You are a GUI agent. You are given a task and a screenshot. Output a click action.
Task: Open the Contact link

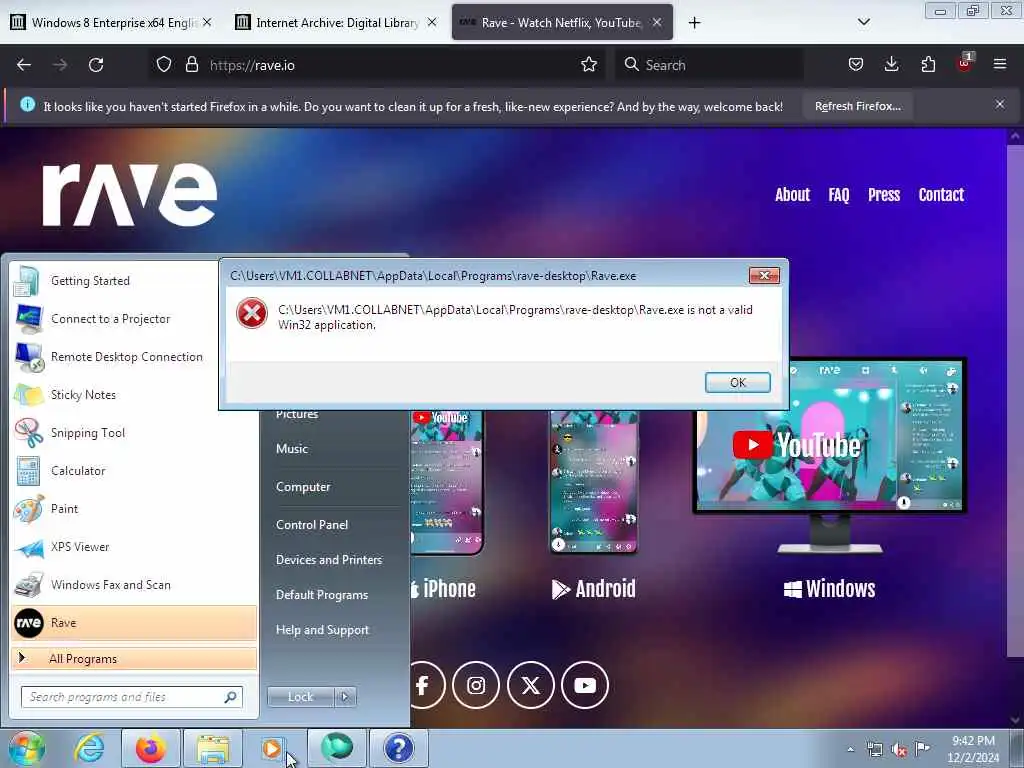pos(941,195)
